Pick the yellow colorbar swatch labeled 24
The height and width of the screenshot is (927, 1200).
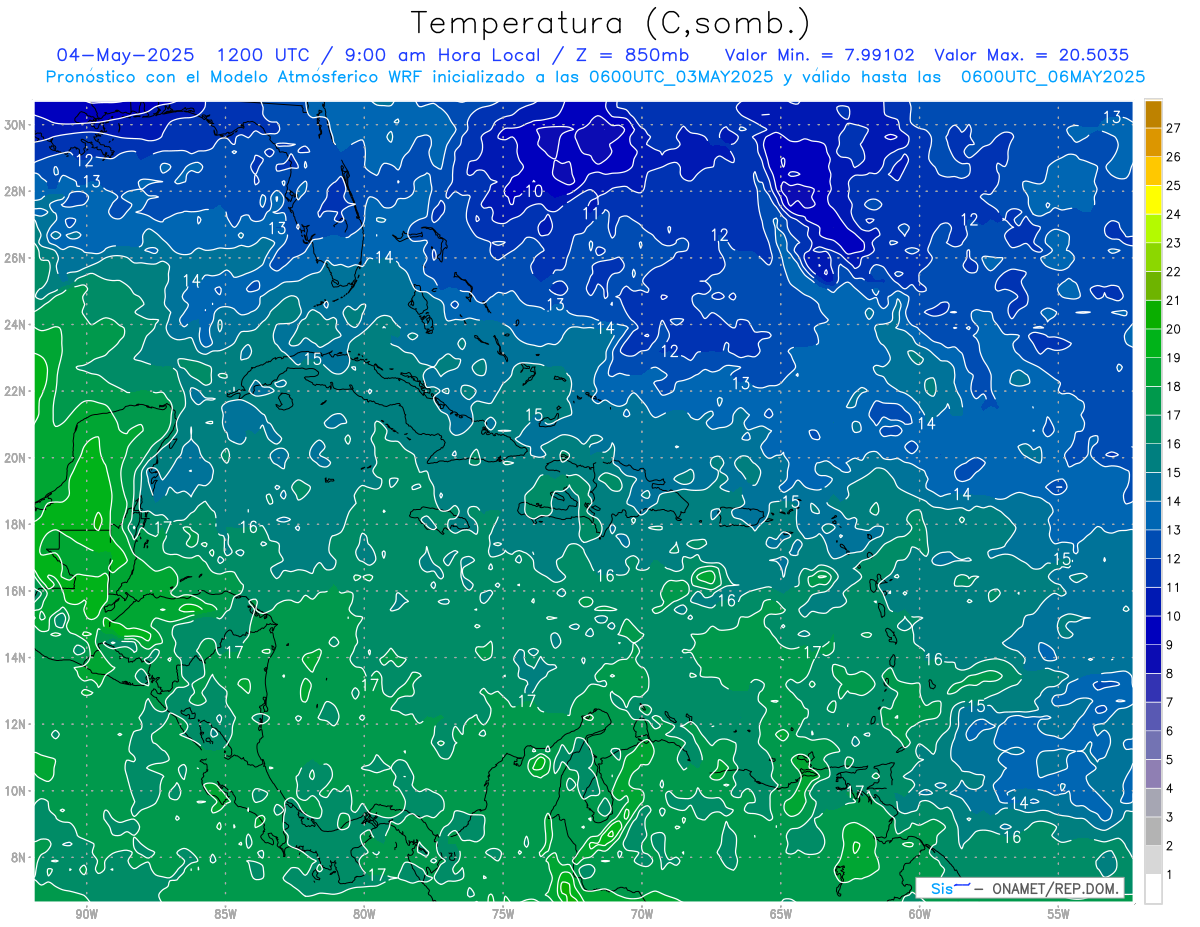point(1153,201)
